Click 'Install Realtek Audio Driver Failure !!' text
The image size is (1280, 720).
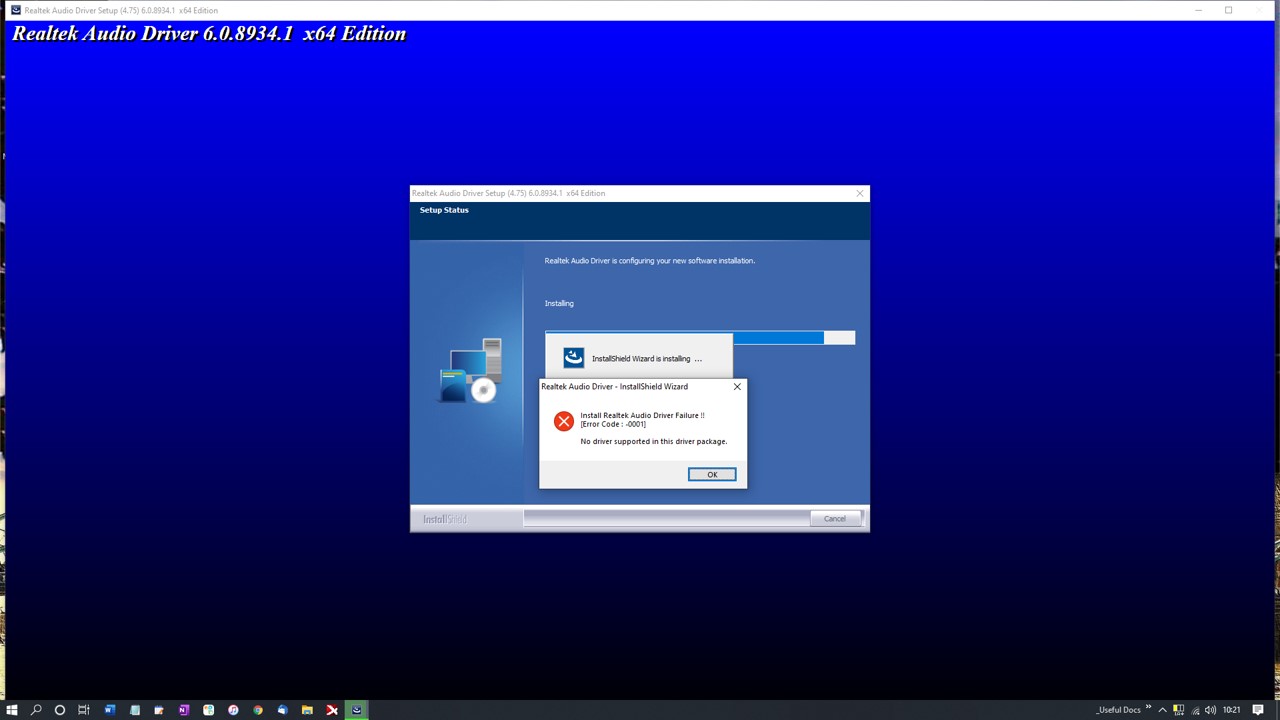642,415
